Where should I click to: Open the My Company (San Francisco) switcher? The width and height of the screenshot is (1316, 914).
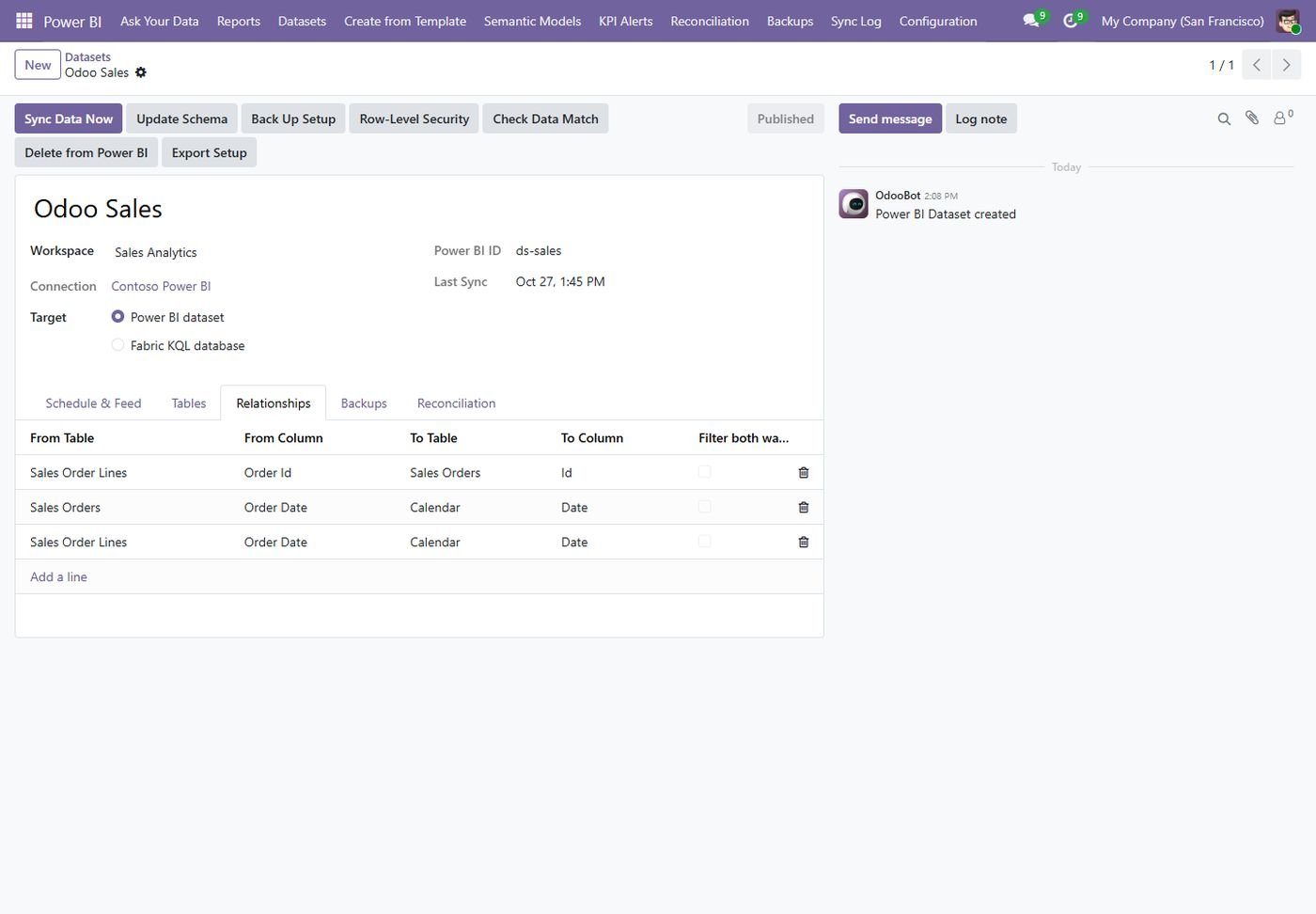coord(1183,21)
